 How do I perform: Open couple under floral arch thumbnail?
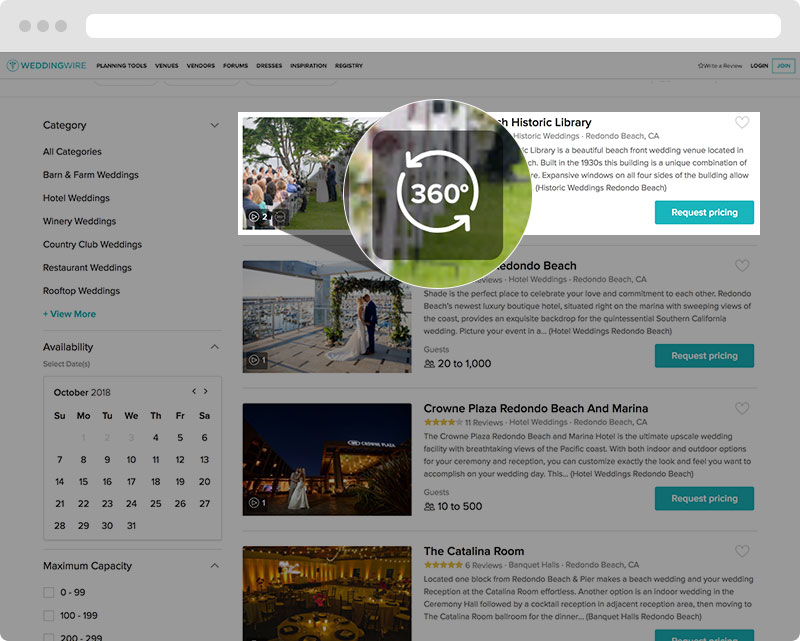[327, 316]
